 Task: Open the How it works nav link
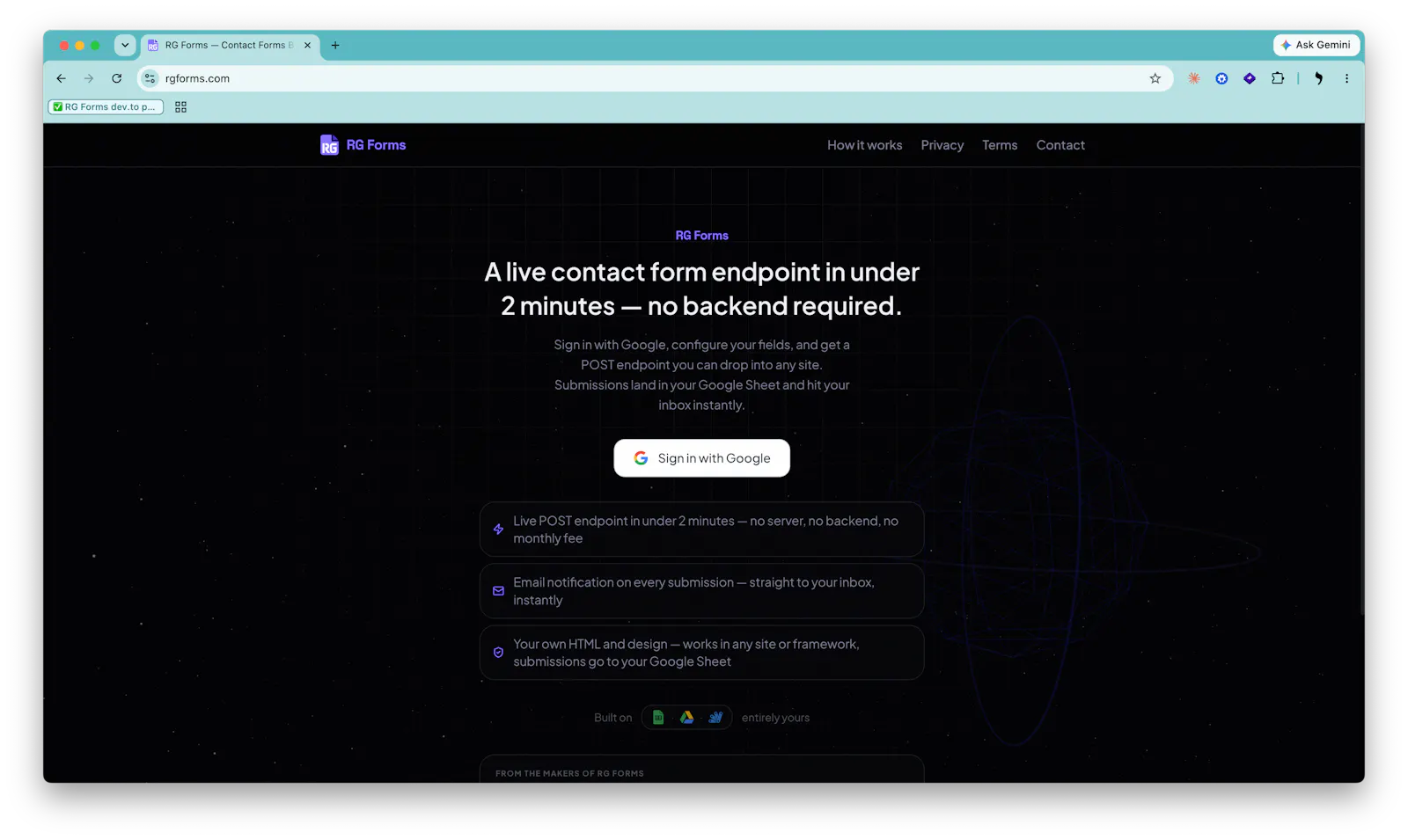(864, 145)
